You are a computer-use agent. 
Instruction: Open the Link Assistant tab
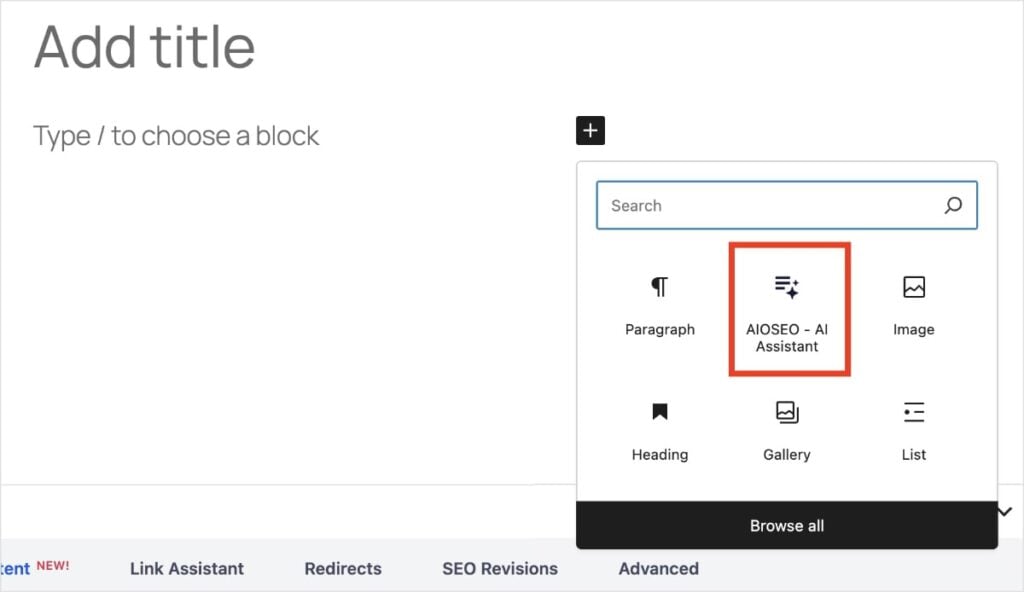187,568
